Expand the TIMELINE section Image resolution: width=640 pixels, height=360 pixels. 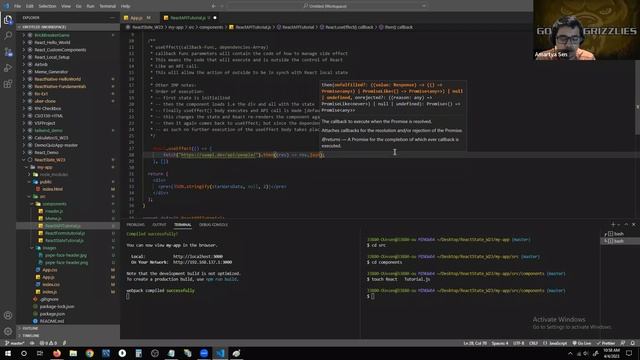68,336
